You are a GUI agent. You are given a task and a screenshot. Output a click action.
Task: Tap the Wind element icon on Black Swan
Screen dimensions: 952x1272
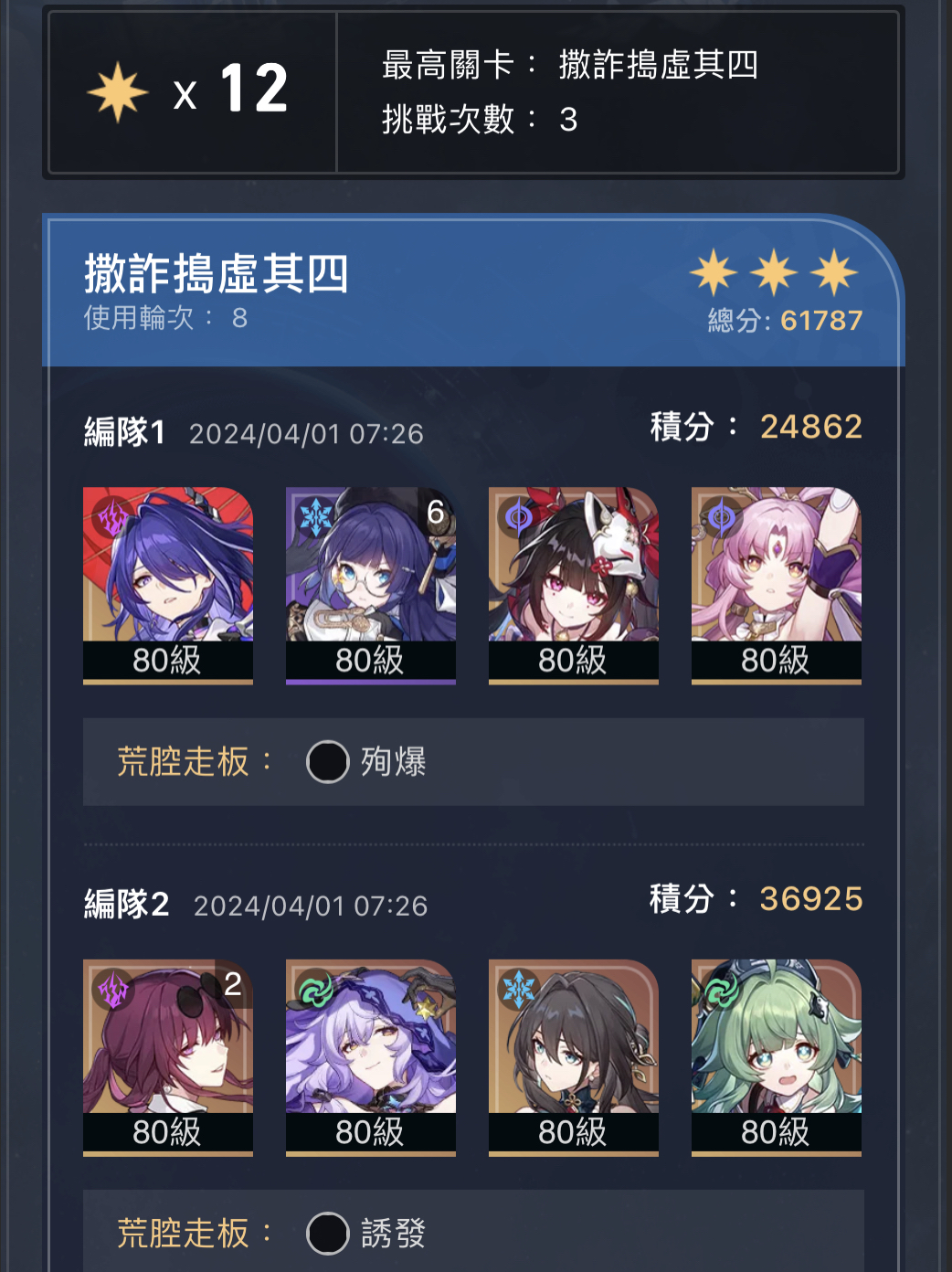pyautogui.click(x=316, y=990)
